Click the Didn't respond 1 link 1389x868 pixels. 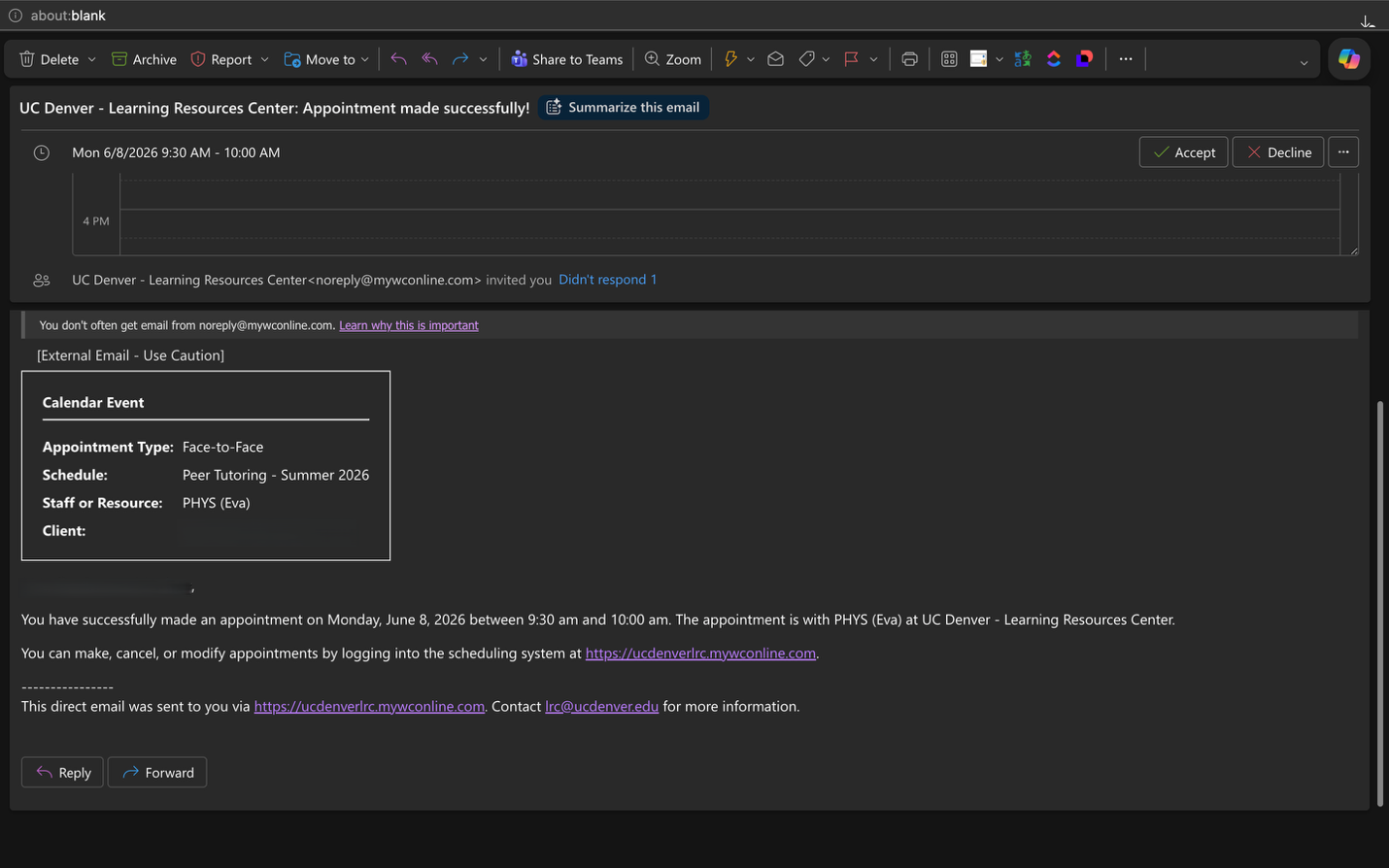[x=608, y=280]
